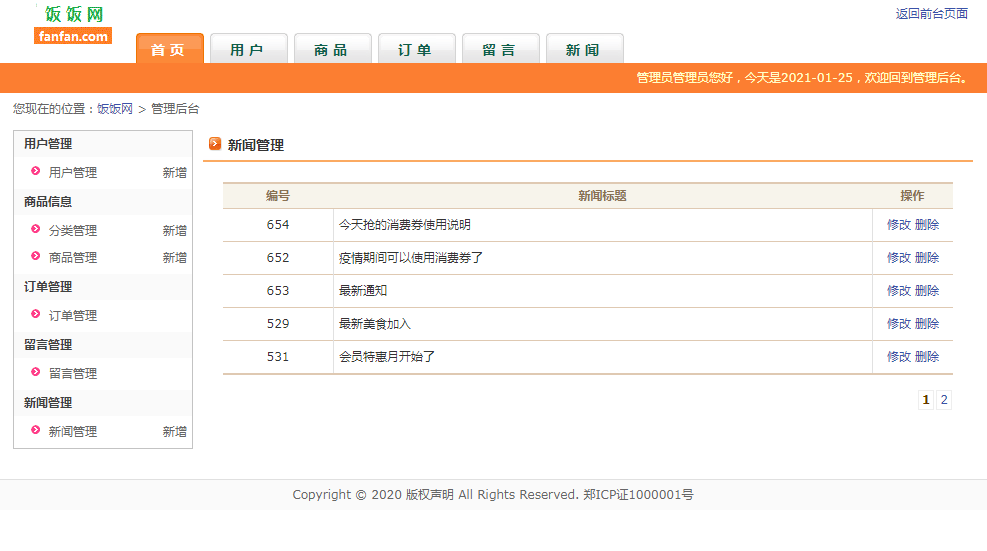Click 新增 beside sidebar 新闻管理

[x=174, y=431]
